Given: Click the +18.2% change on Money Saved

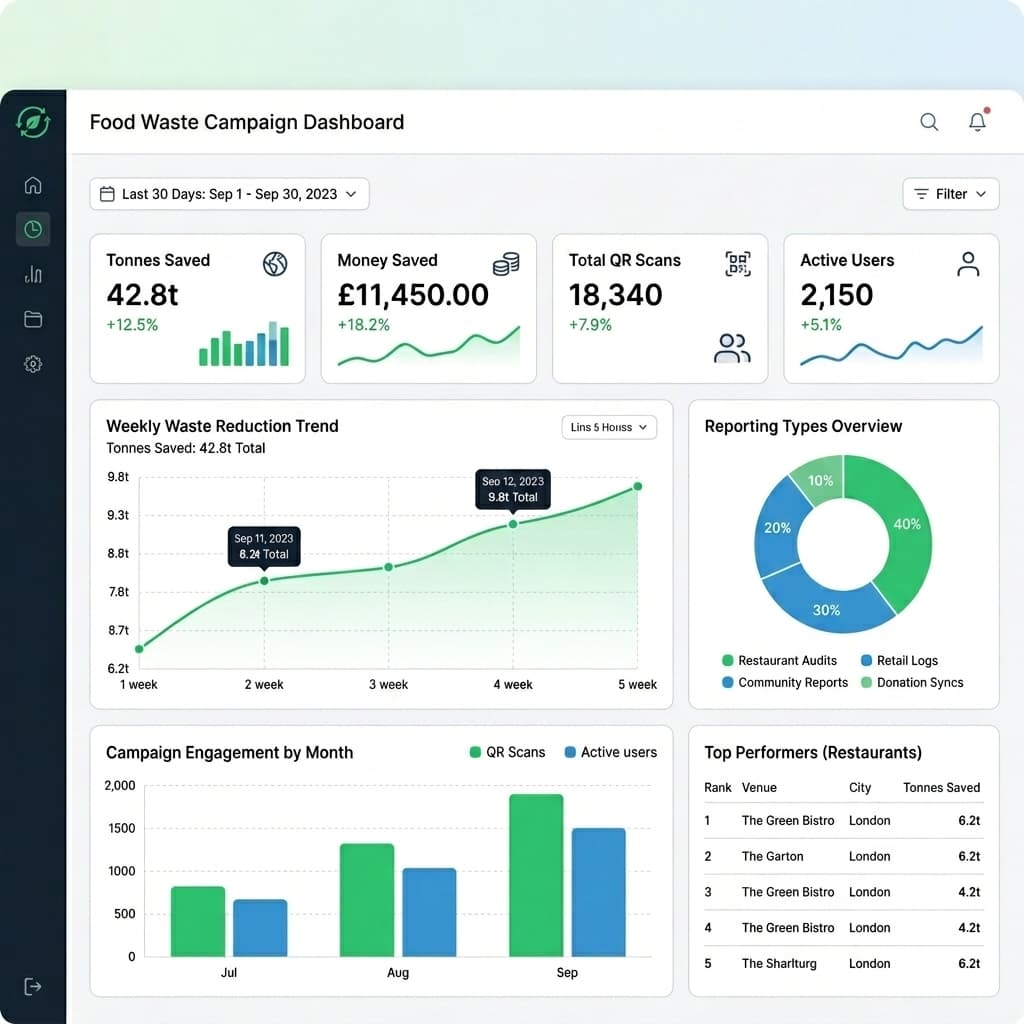Looking at the screenshot, I should tap(364, 325).
